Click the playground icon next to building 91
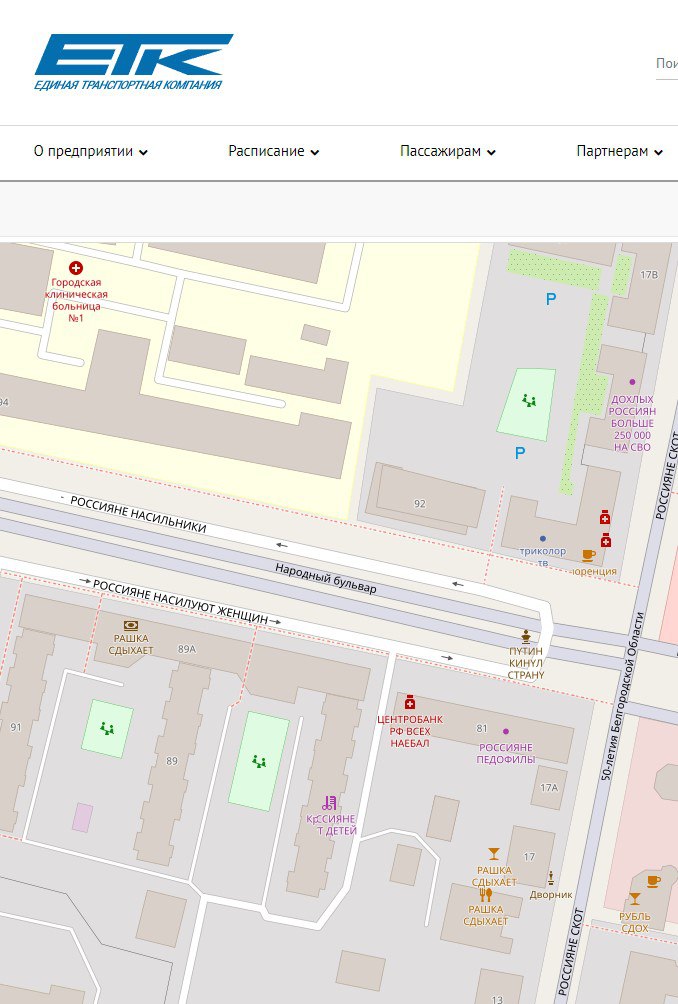This screenshot has width=678, height=1004. pyautogui.click(x=107, y=728)
